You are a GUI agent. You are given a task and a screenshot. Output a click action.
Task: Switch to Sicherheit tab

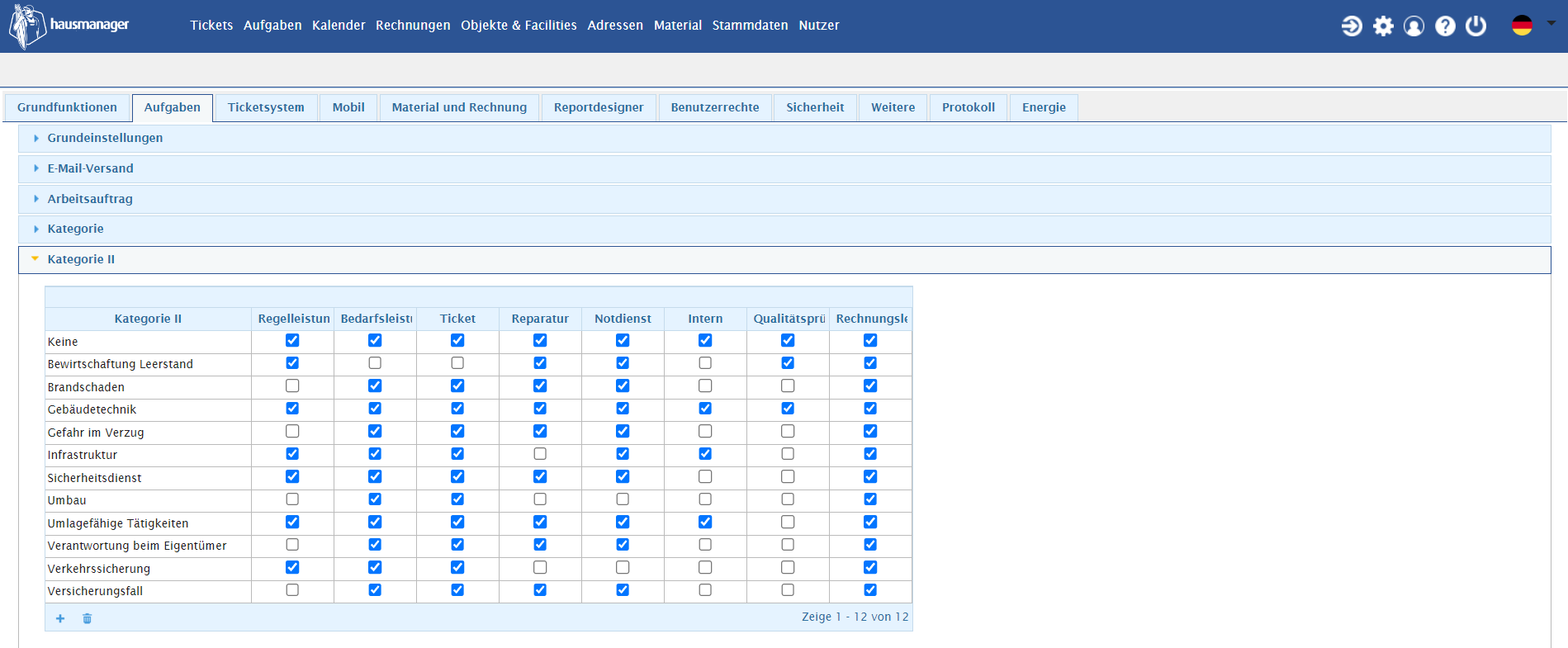(x=815, y=107)
